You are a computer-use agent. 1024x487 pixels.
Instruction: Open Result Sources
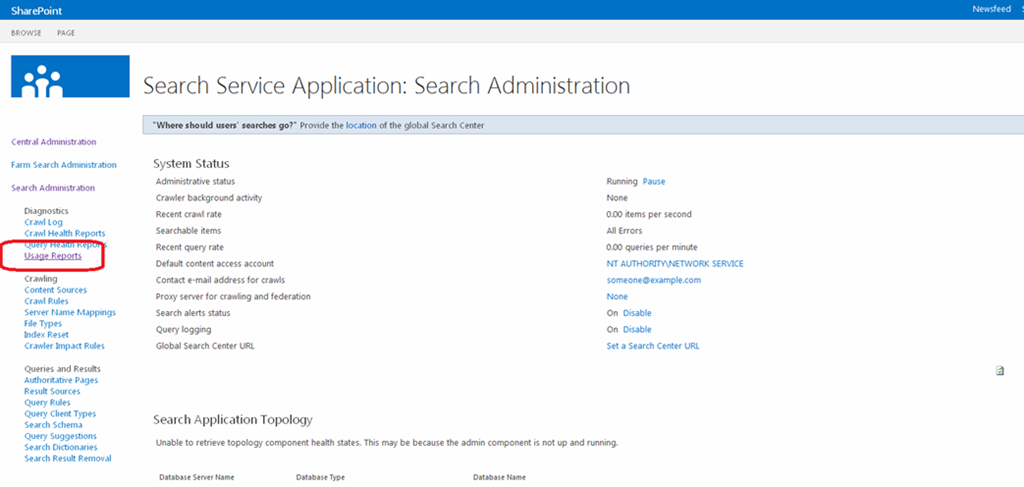point(52,391)
